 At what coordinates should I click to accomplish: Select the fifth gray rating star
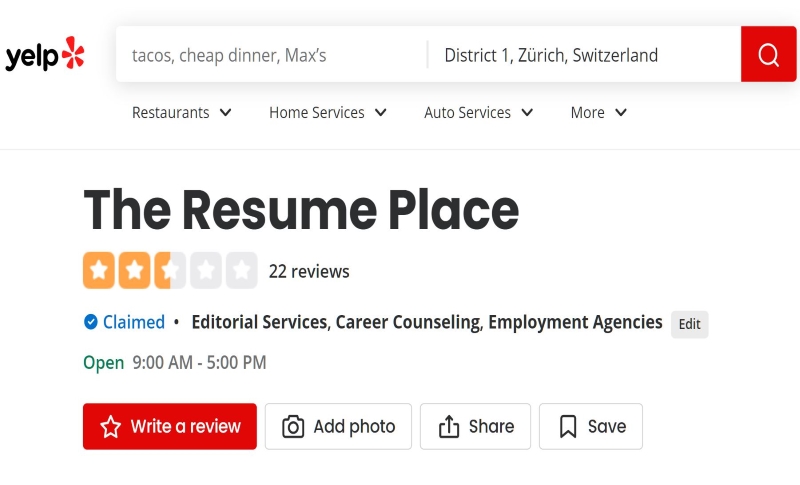pyautogui.click(x=242, y=270)
